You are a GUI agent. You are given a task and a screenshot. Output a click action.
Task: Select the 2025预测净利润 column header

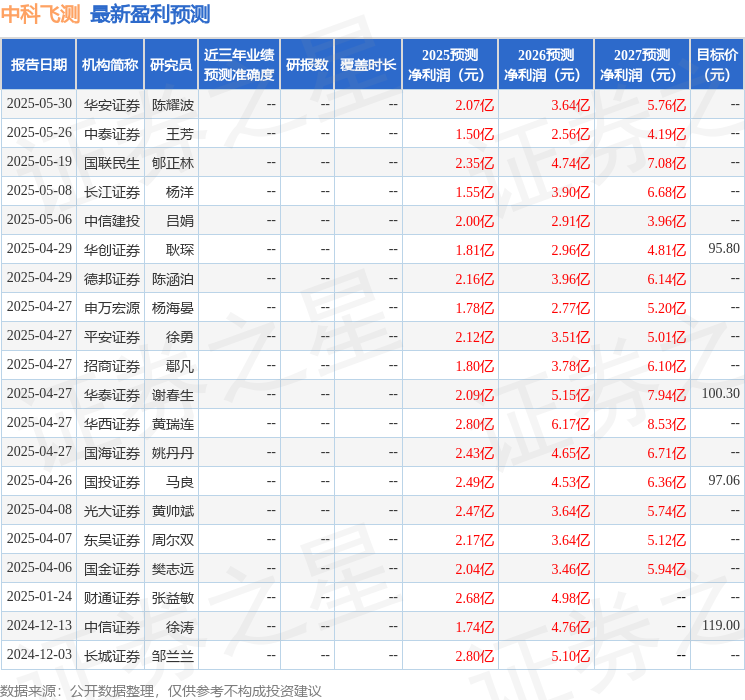[x=450, y=64]
